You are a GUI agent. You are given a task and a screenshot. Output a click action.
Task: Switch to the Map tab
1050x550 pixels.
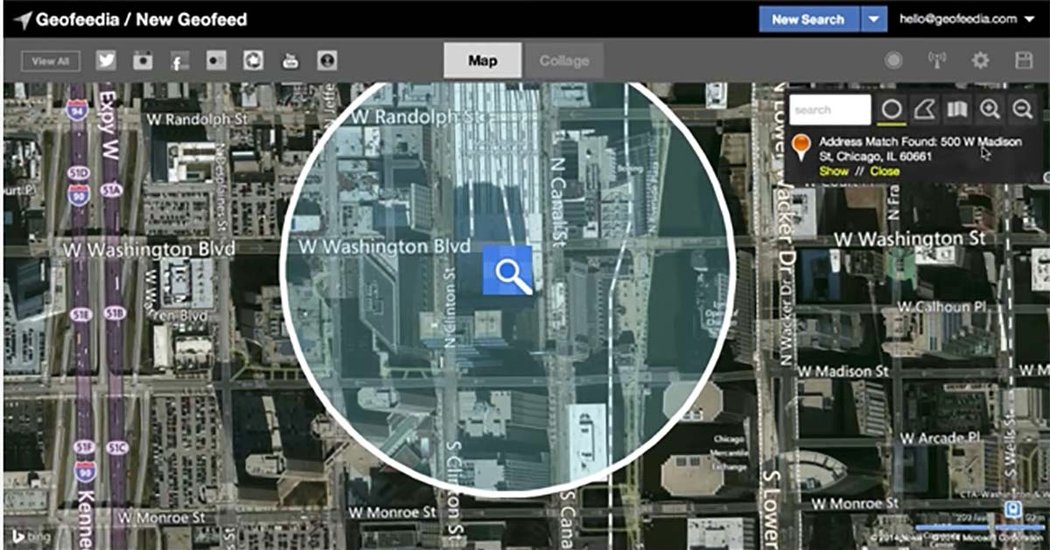coord(483,61)
